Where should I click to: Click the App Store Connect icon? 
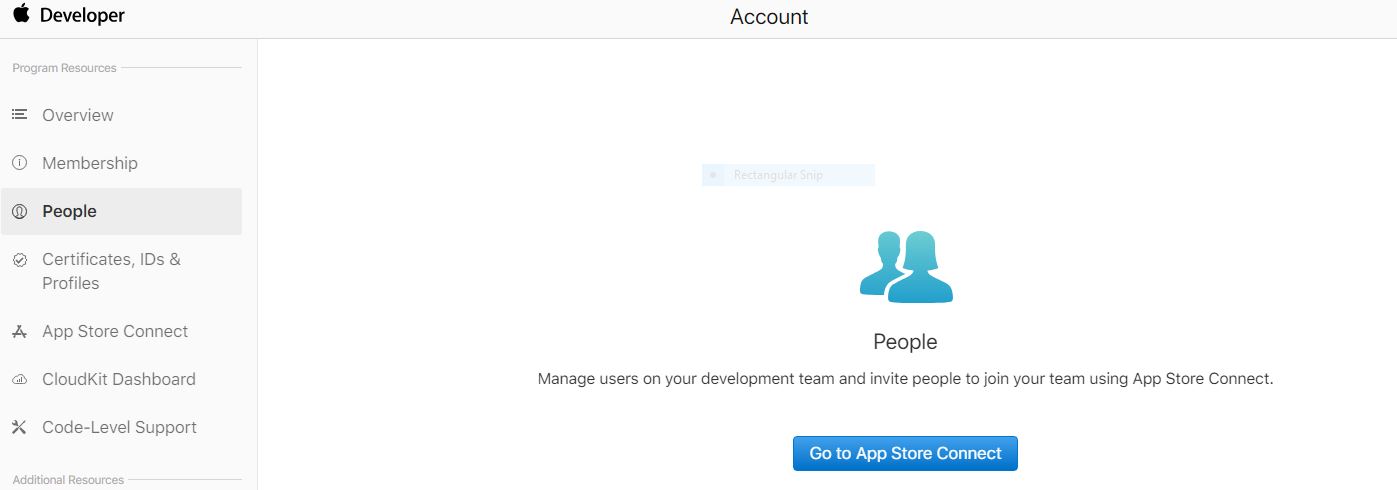click(x=19, y=332)
